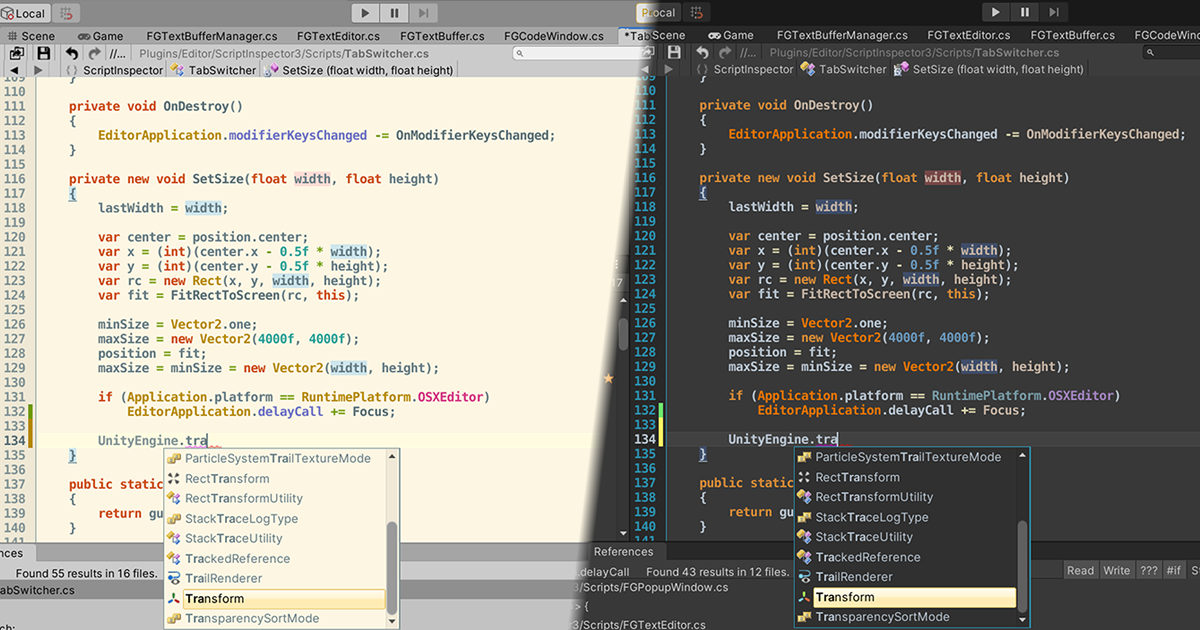
Task: Toggle the grid snapping icon beside the light-theme Local button
Action: (x=68, y=13)
